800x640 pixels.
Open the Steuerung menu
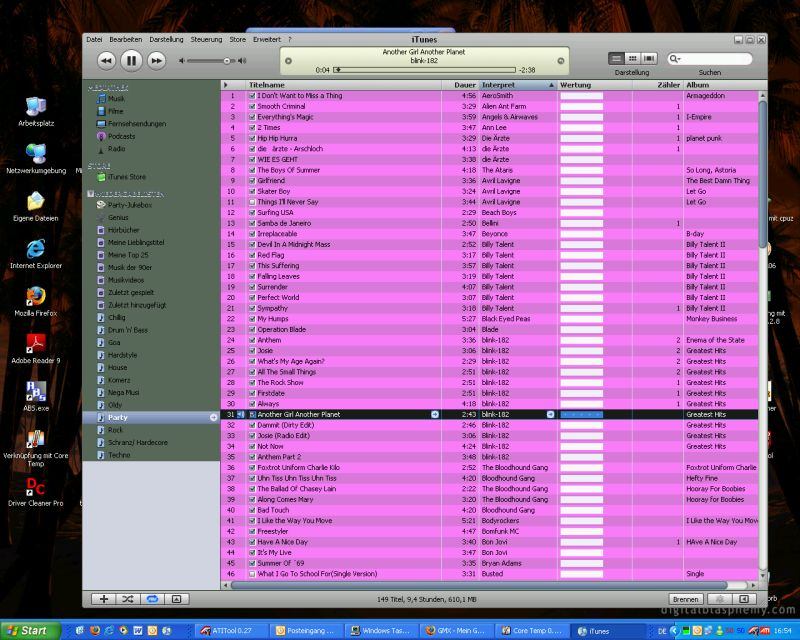[x=206, y=39]
